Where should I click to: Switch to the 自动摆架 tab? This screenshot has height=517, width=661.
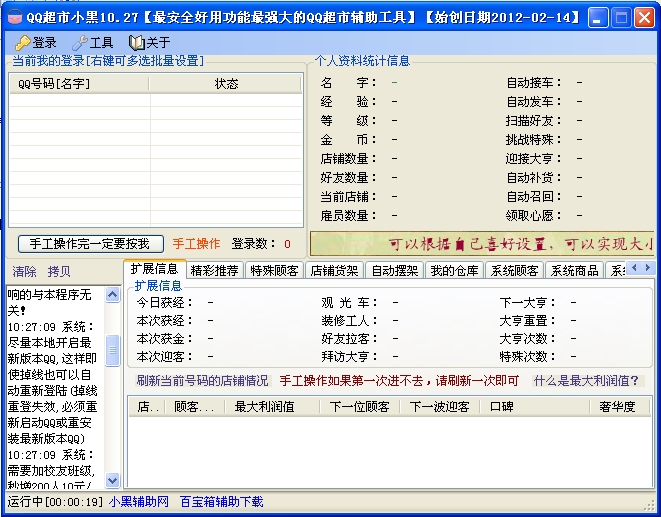coord(395,270)
